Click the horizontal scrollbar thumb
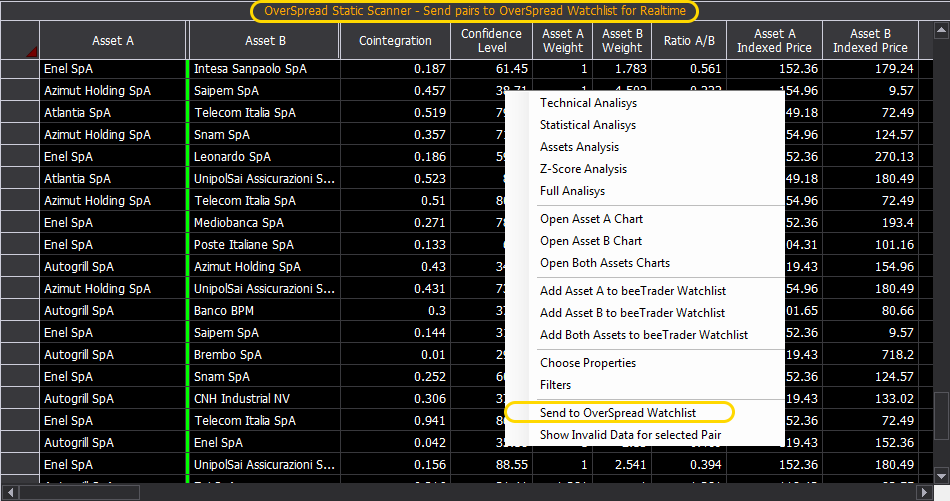 tap(79, 492)
